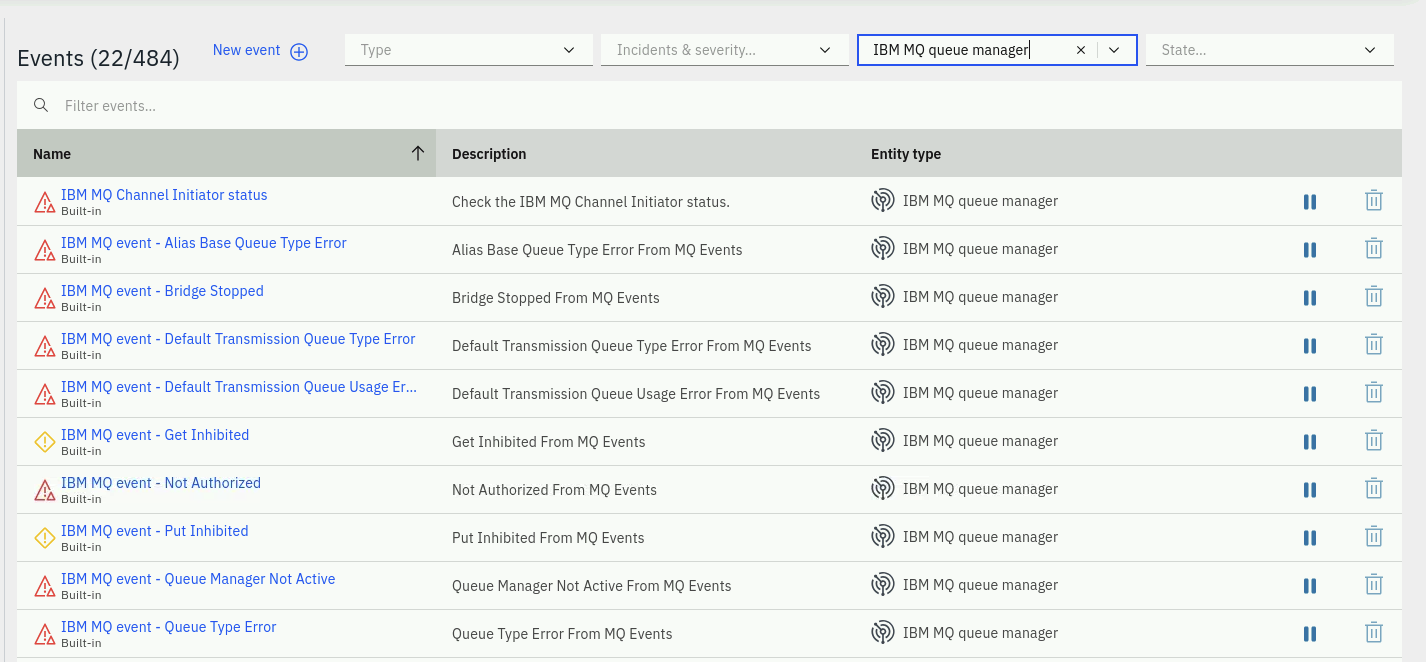1426x662 pixels.
Task: Click sort arrow in Name column header
Action: tap(418, 153)
